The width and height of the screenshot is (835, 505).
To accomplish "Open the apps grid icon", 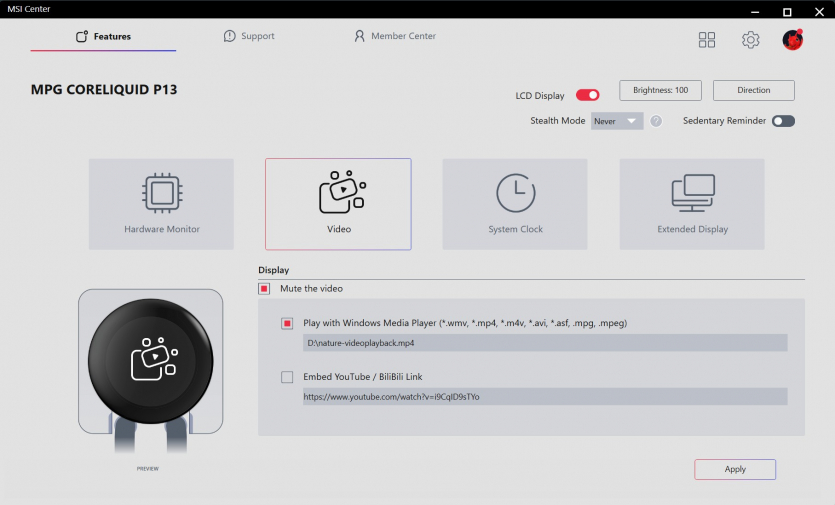I will [707, 40].
